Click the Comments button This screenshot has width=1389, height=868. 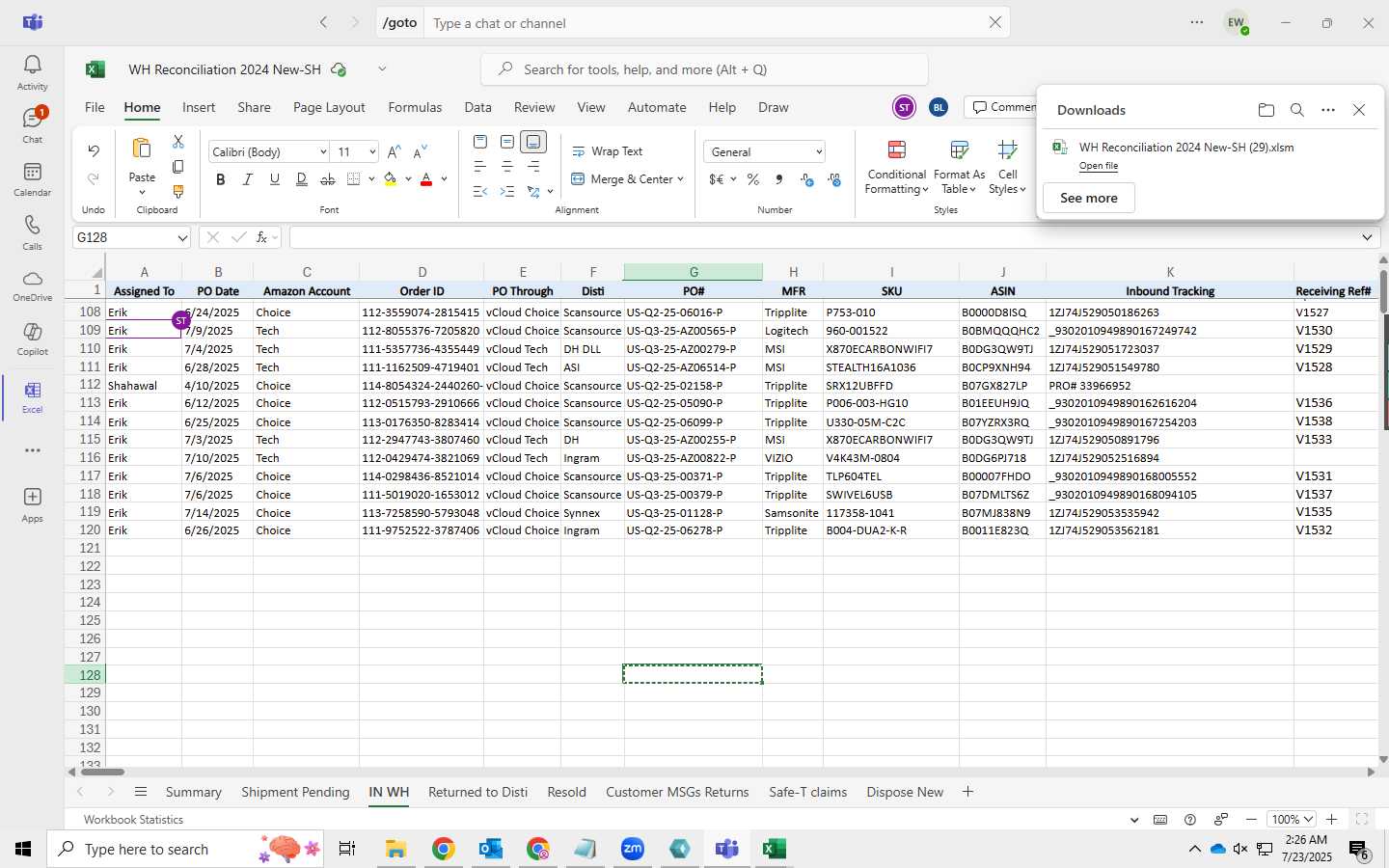tap(1001, 107)
